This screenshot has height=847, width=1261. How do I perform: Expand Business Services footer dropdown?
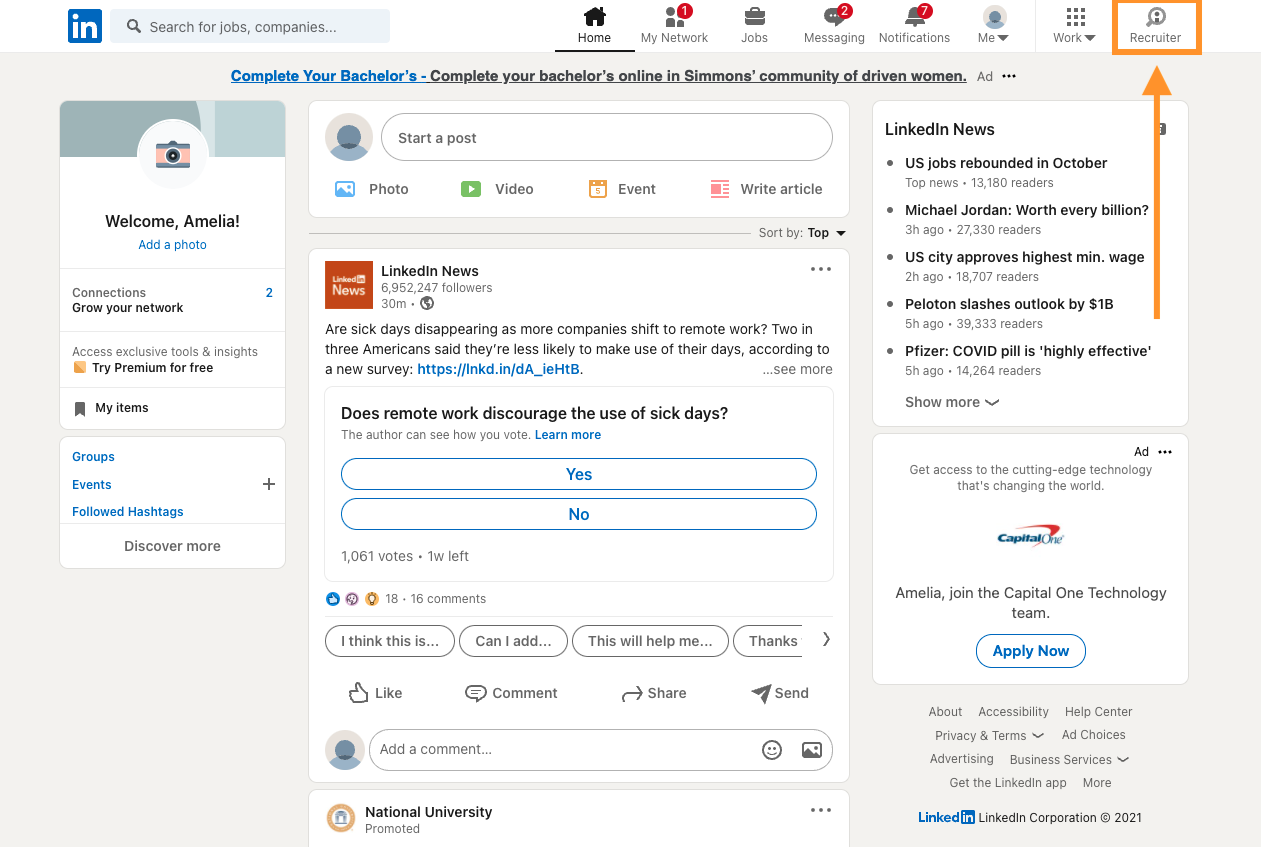point(1069,760)
